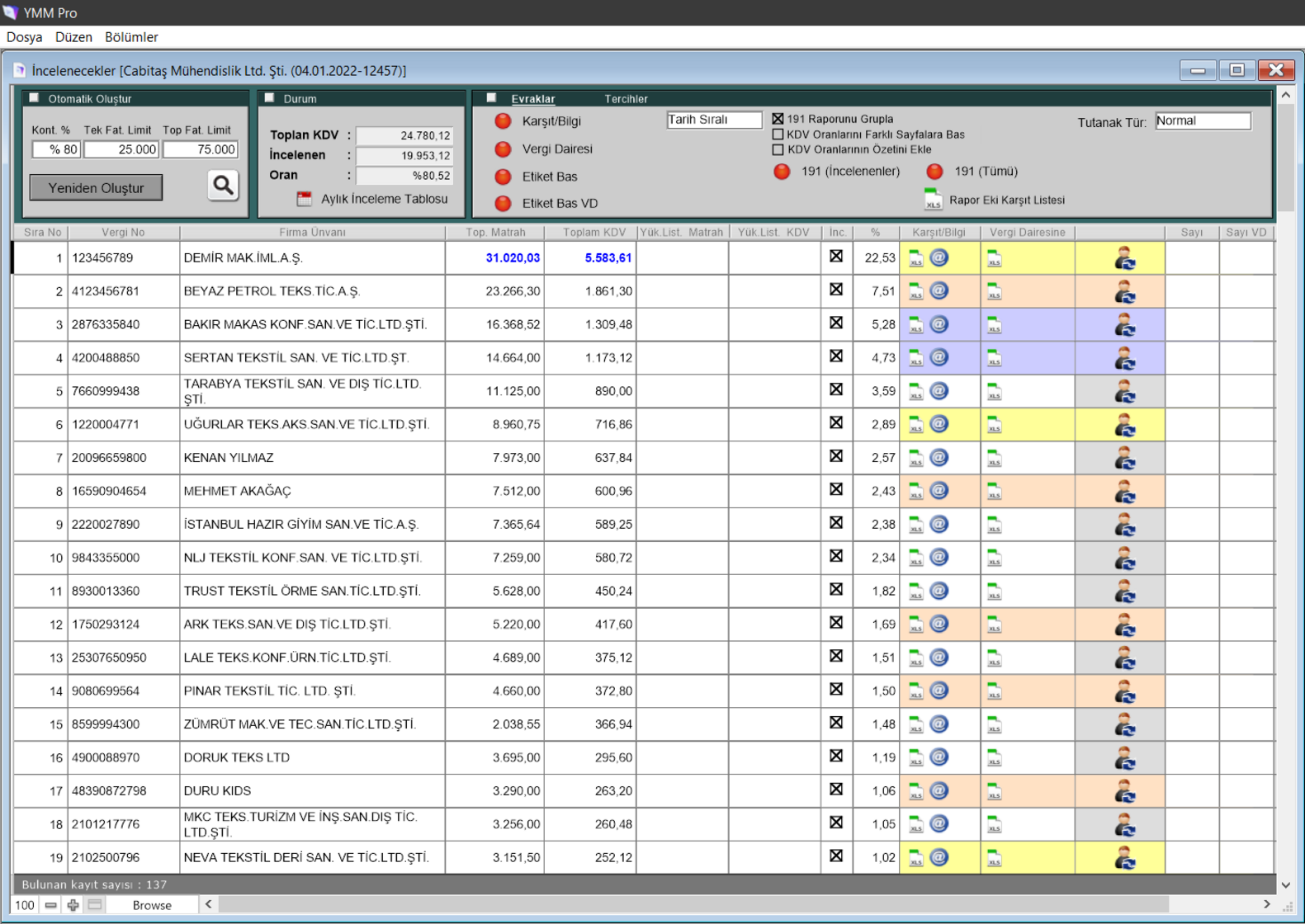Open Tutanak Tür Normal dropdown

pos(1203,120)
